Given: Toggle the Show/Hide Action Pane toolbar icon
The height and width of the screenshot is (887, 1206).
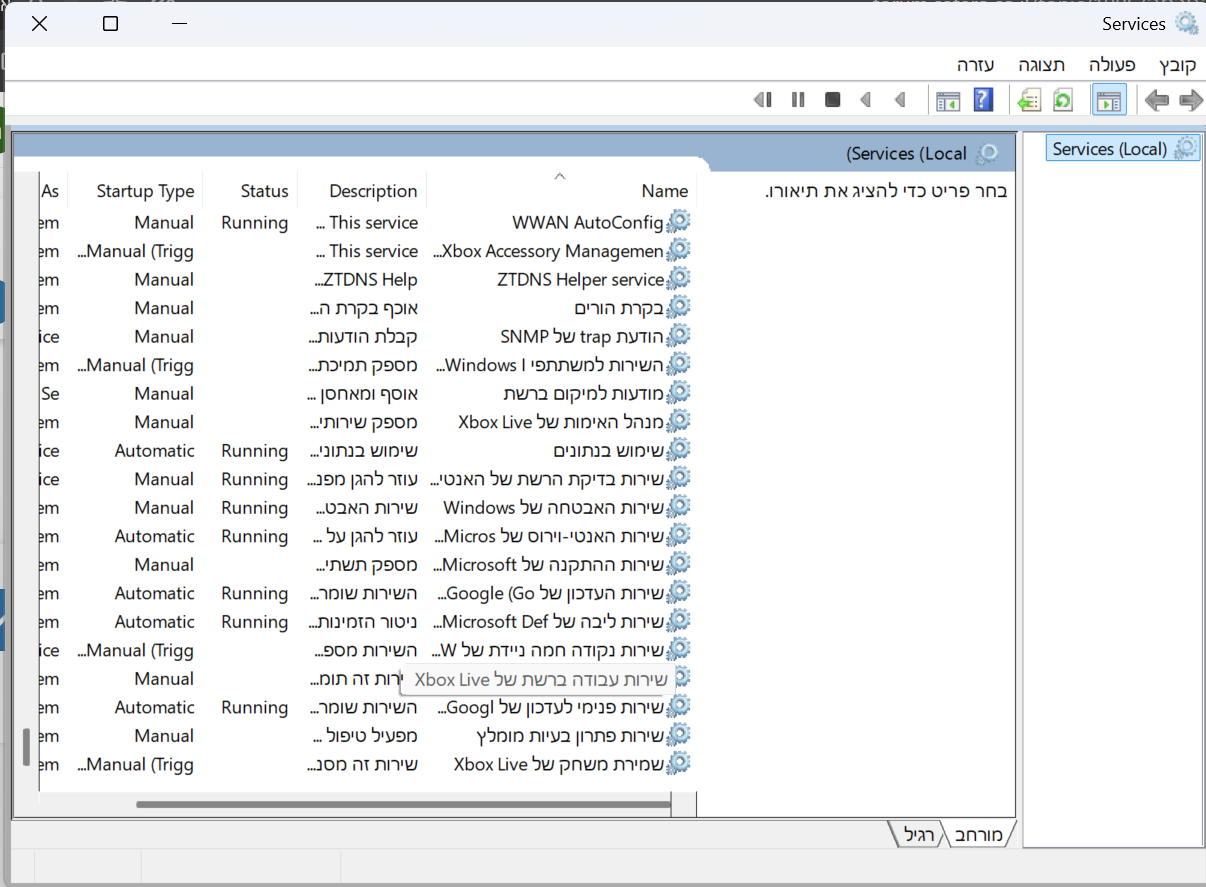Looking at the screenshot, I should coord(948,100).
